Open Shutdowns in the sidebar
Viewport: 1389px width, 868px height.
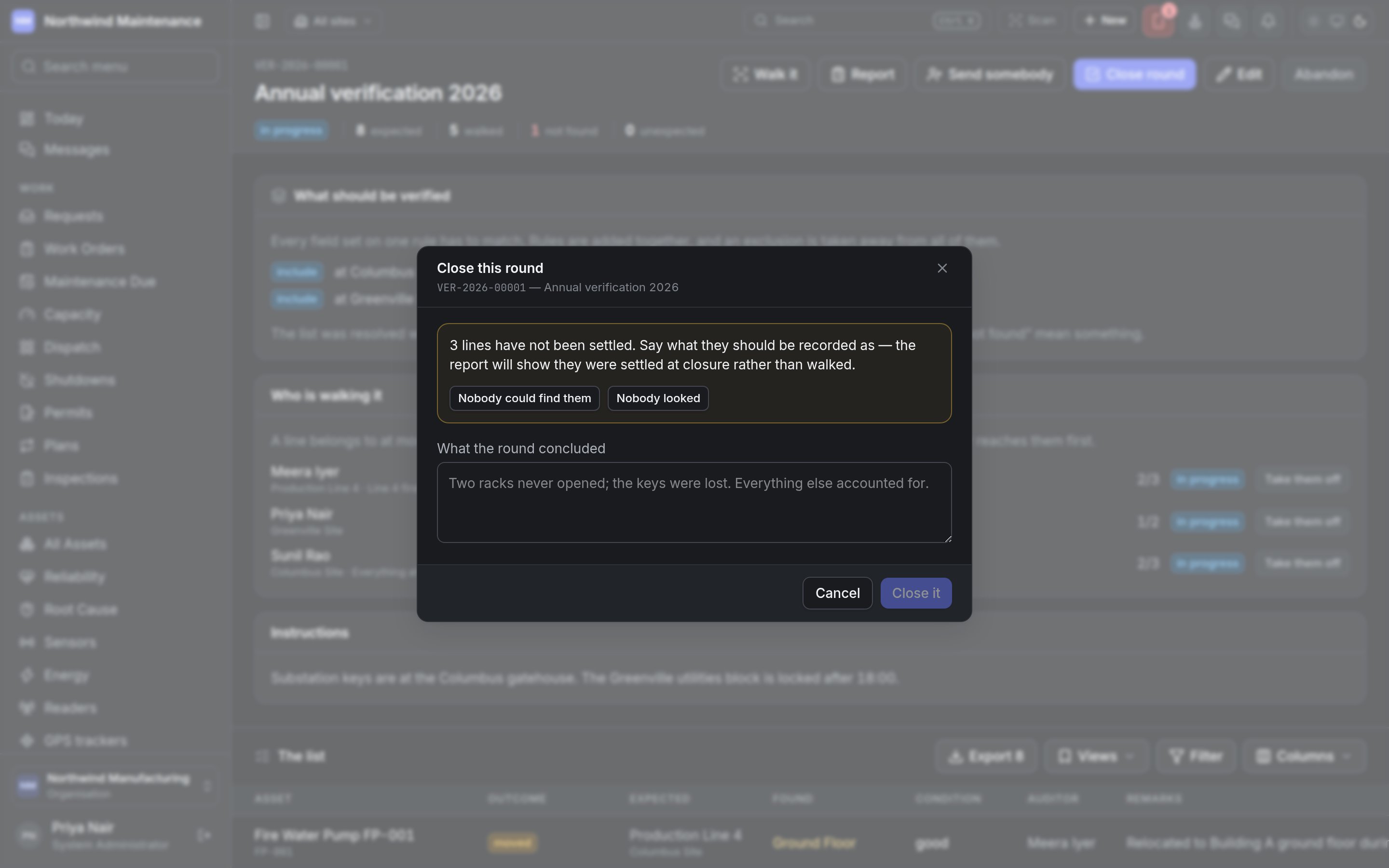point(115,380)
